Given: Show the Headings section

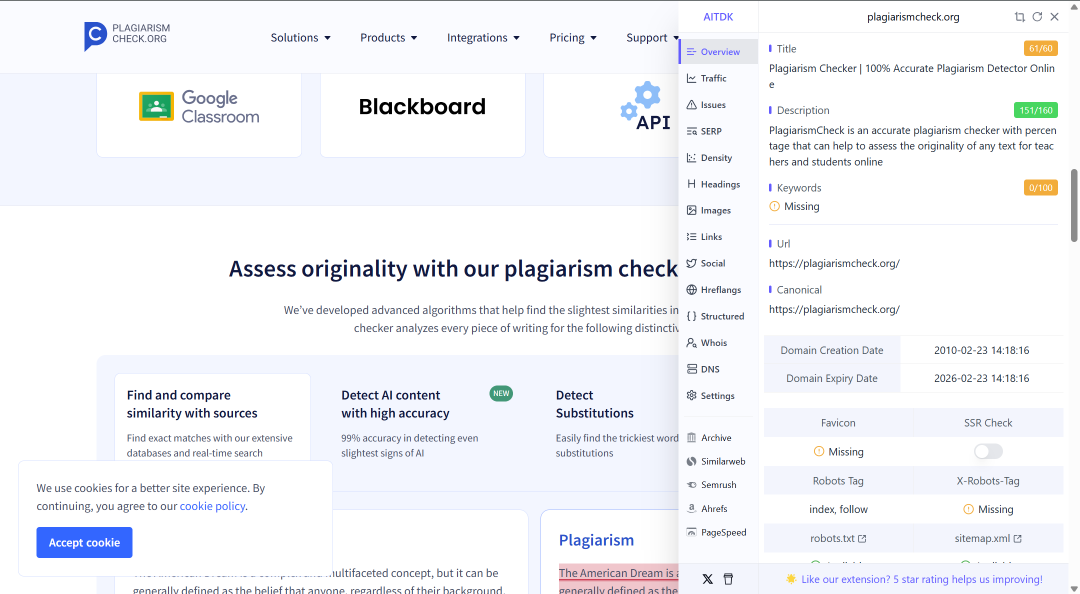Looking at the screenshot, I should point(718,184).
